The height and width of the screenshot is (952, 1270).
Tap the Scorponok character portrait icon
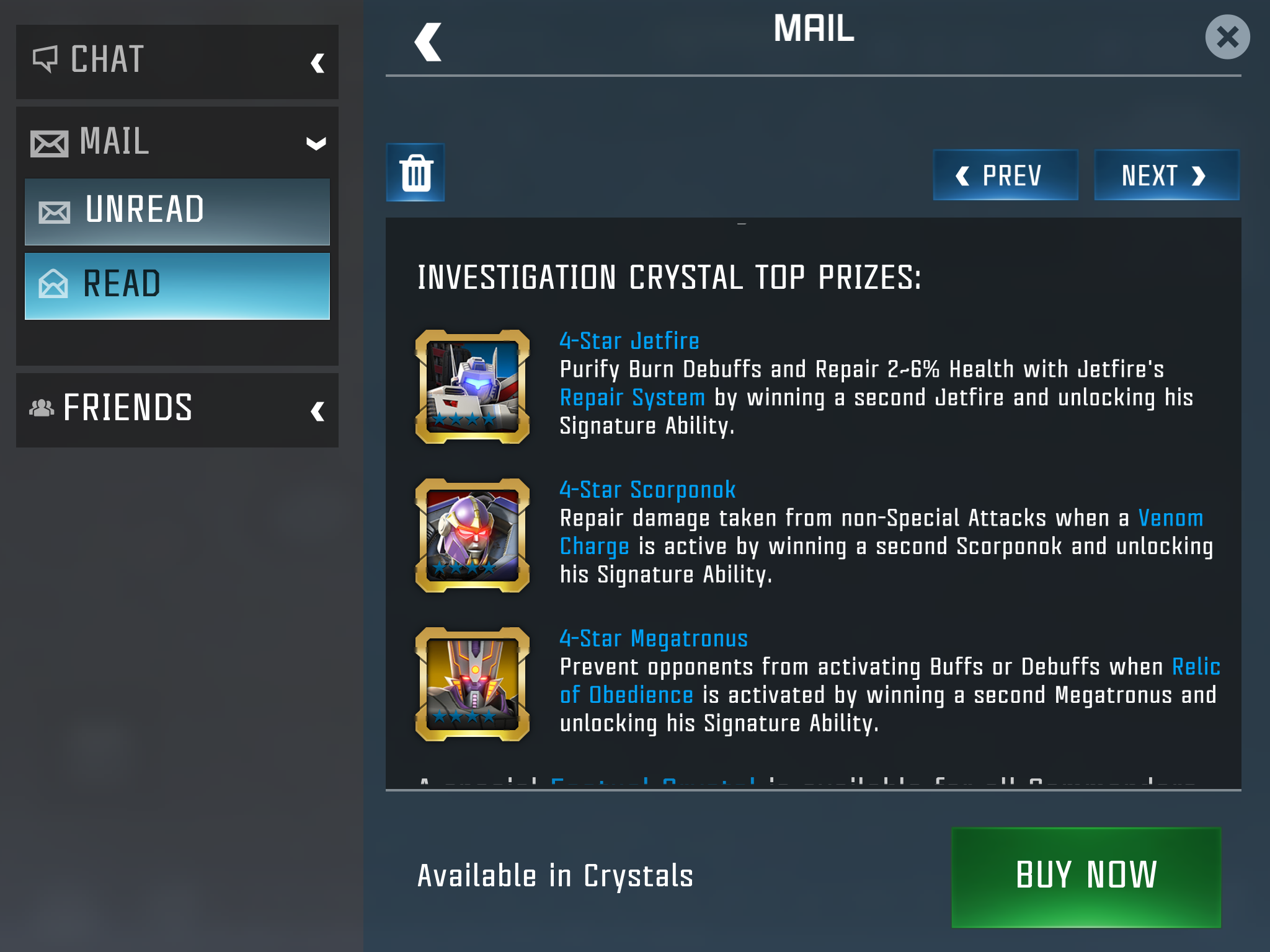tap(473, 535)
